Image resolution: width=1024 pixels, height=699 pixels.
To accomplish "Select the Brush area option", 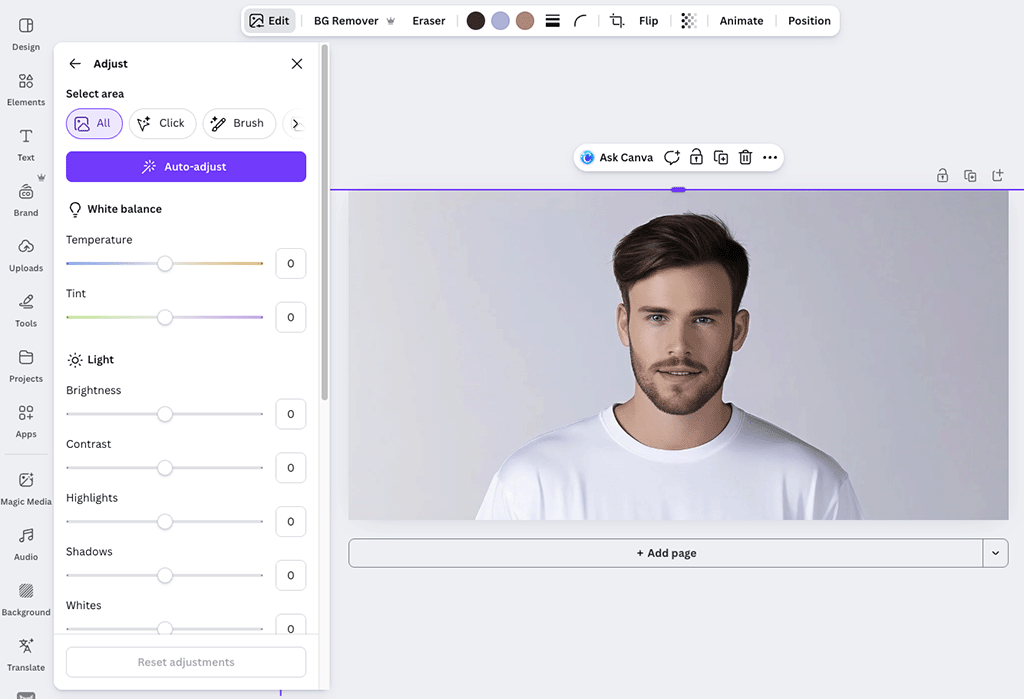I will pyautogui.click(x=239, y=123).
